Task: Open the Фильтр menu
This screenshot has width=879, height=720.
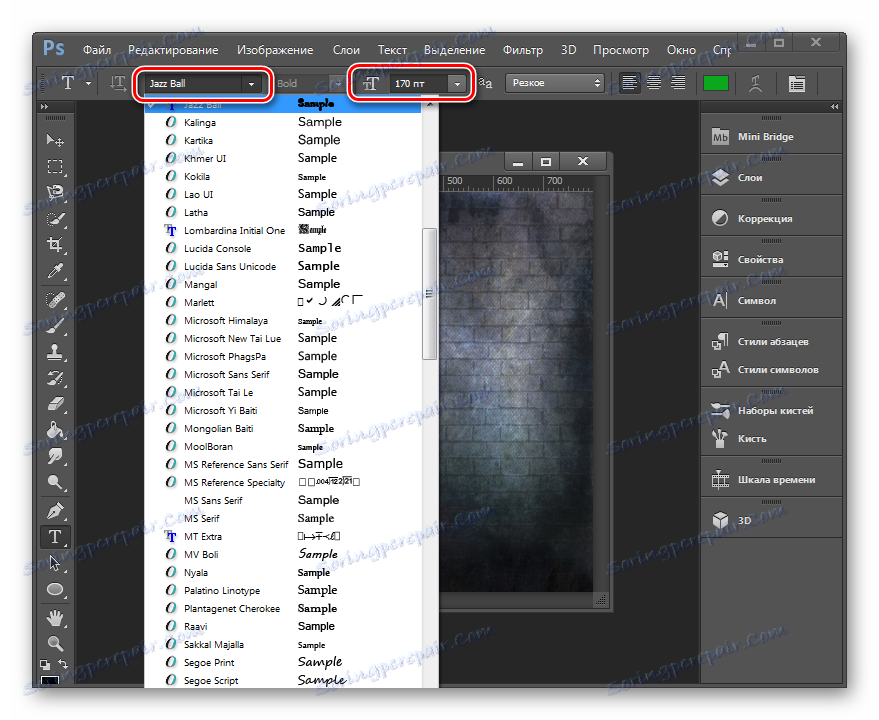Action: coord(522,50)
